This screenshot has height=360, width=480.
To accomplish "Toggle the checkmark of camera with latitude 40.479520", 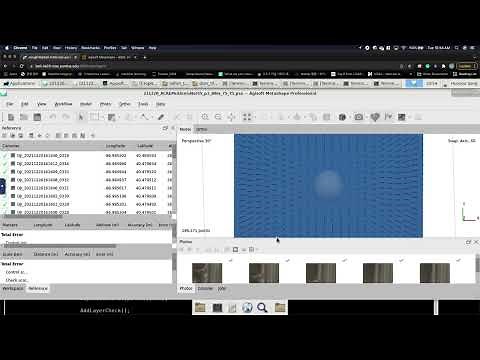I will click(5, 172).
